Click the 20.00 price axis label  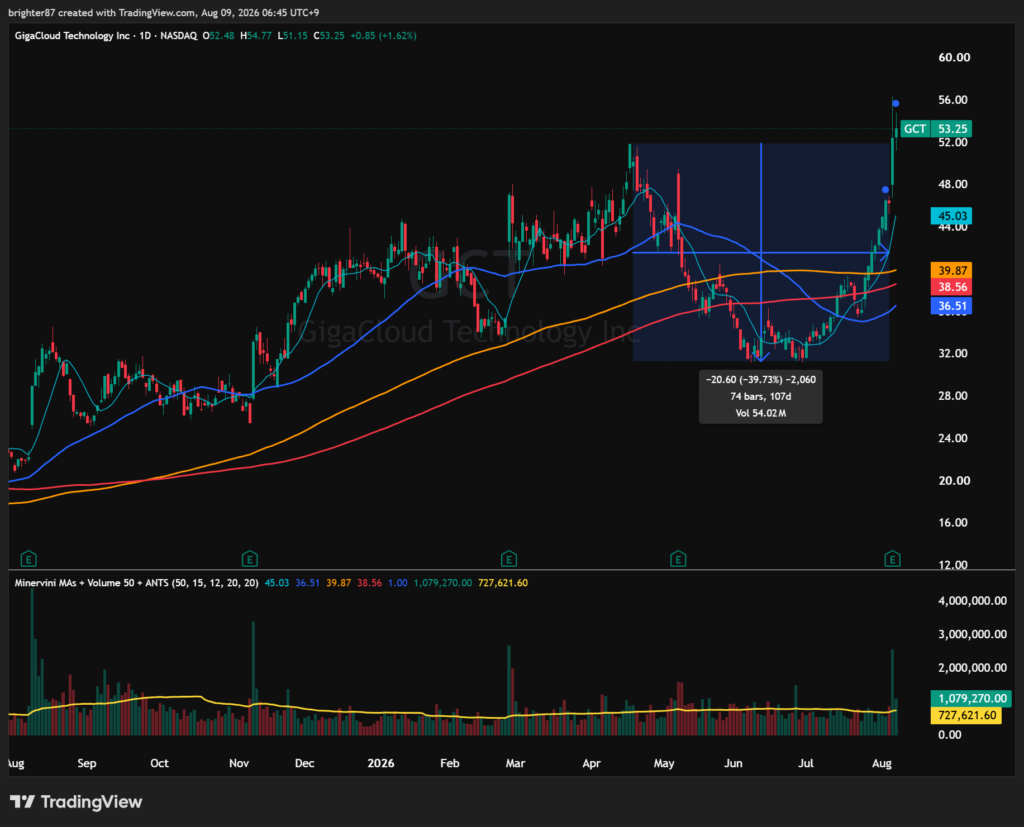(953, 481)
